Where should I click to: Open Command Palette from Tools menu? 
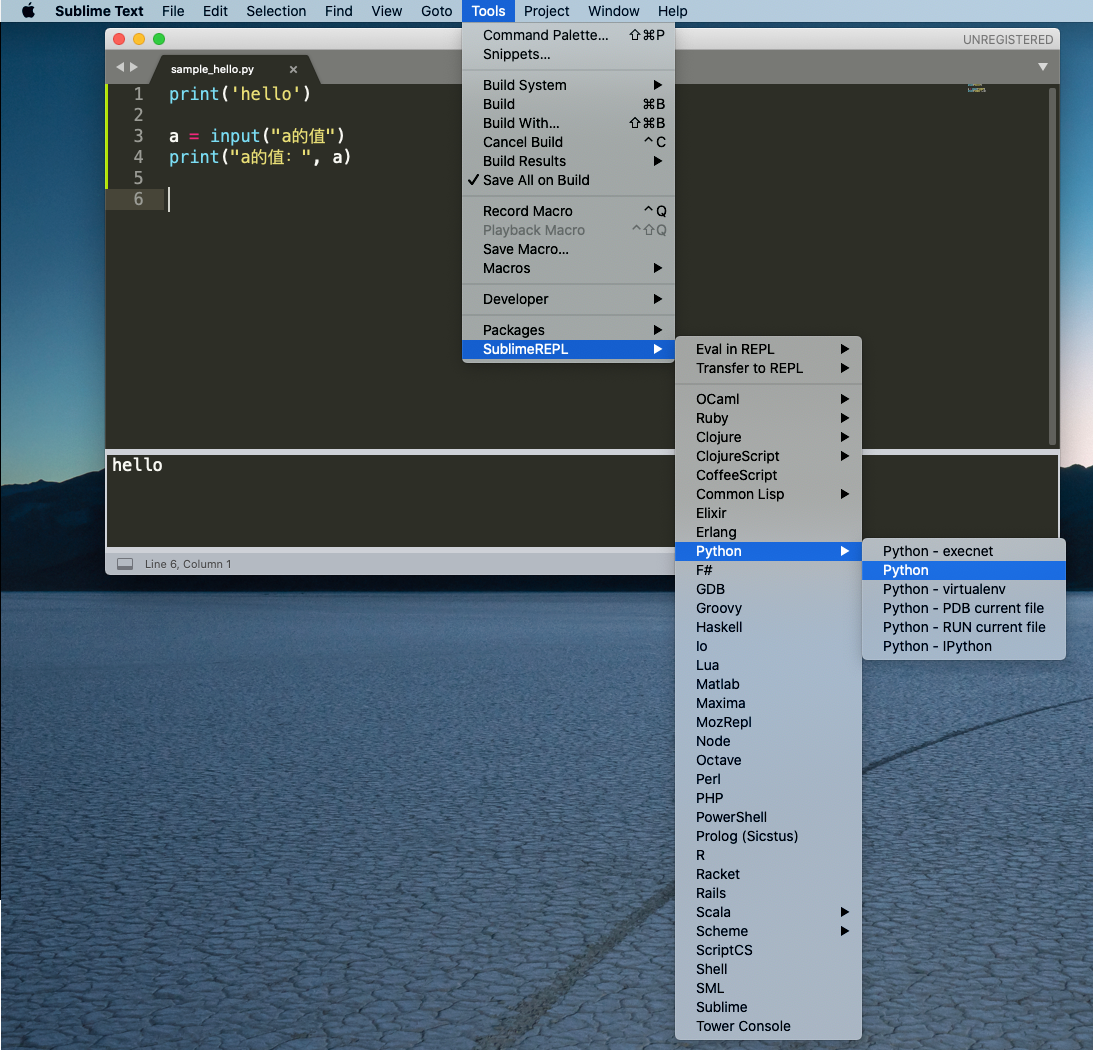click(x=568, y=35)
